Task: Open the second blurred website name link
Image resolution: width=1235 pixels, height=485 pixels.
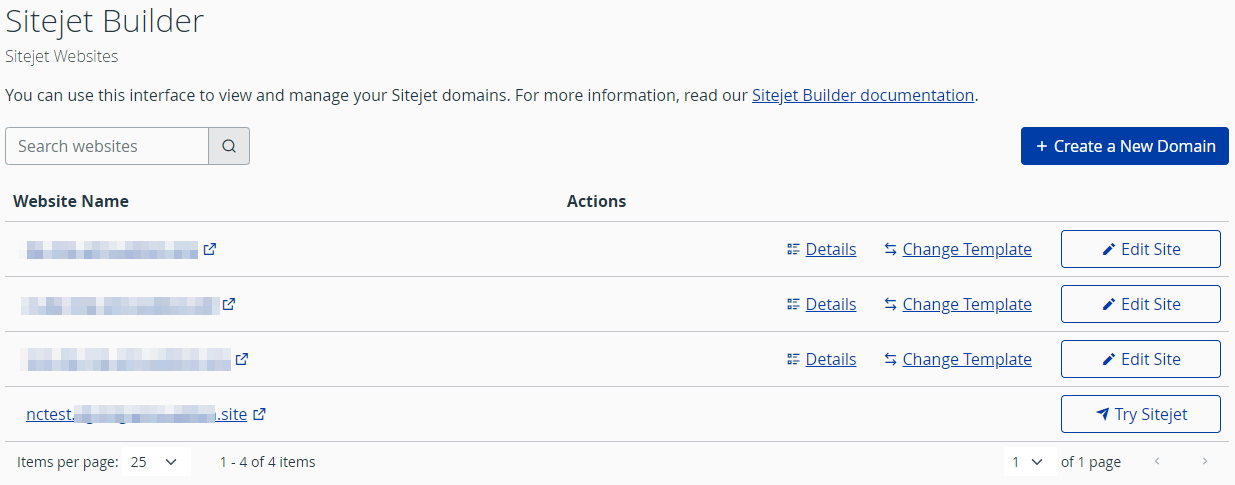Action: click(122, 304)
